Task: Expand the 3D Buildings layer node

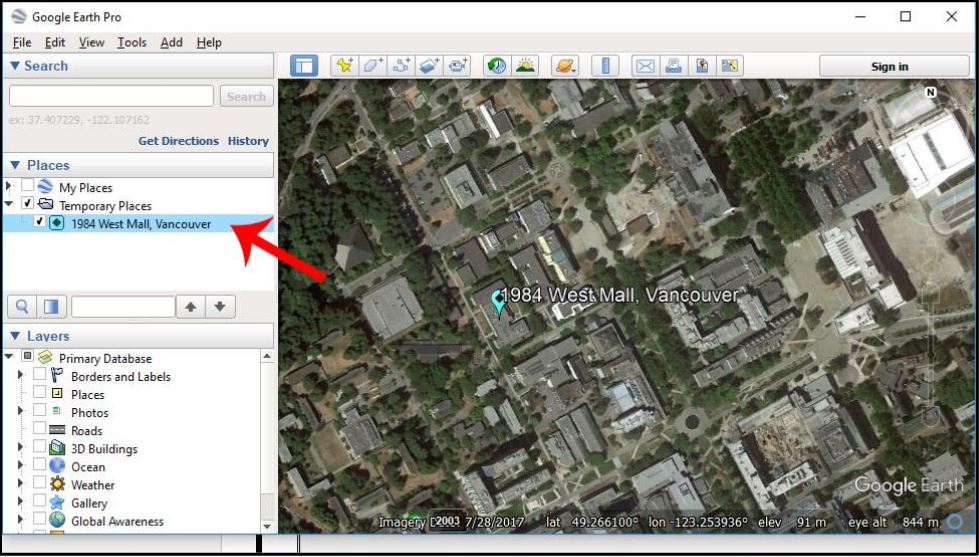Action: (21, 448)
